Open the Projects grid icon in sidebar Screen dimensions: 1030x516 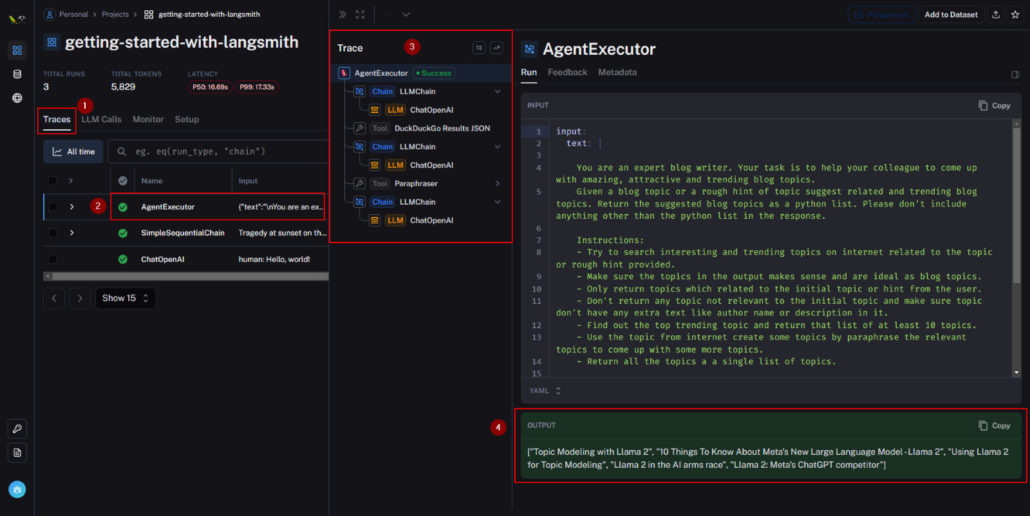pyautogui.click(x=17, y=50)
